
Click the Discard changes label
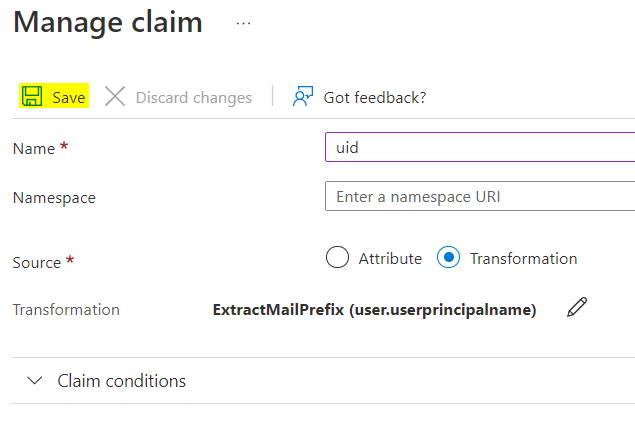(193, 97)
